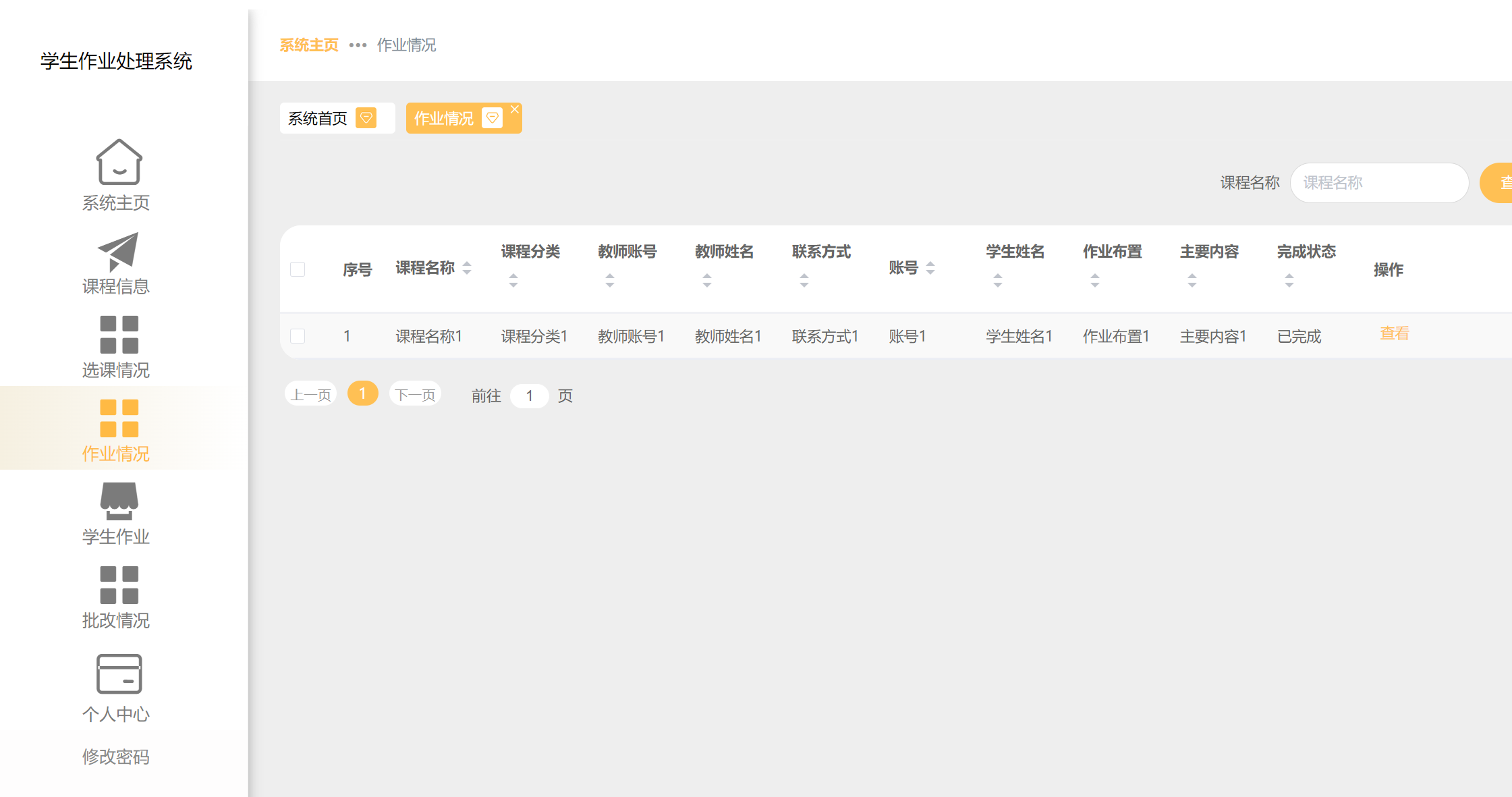Sort by 账号 column arrows
The width and height of the screenshot is (1512, 797).
pyautogui.click(x=930, y=268)
